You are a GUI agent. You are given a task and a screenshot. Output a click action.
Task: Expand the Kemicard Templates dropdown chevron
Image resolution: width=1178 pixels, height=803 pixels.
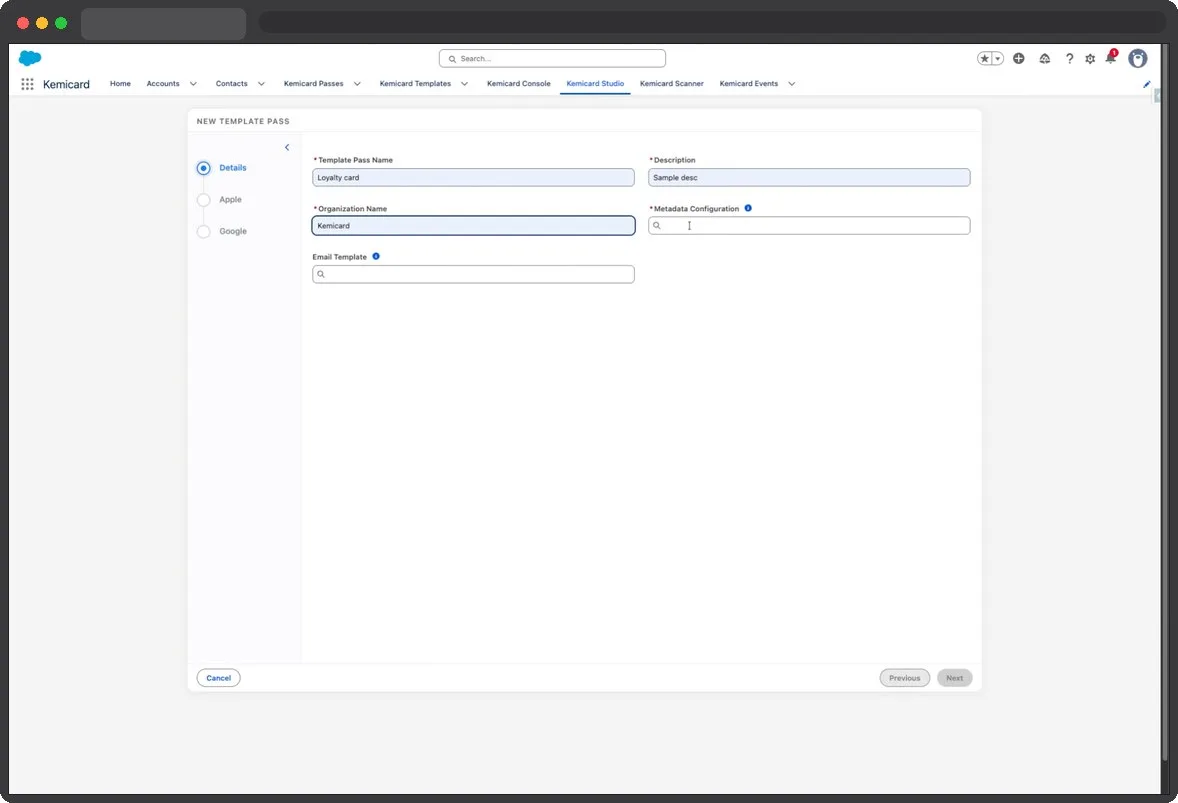(x=464, y=84)
